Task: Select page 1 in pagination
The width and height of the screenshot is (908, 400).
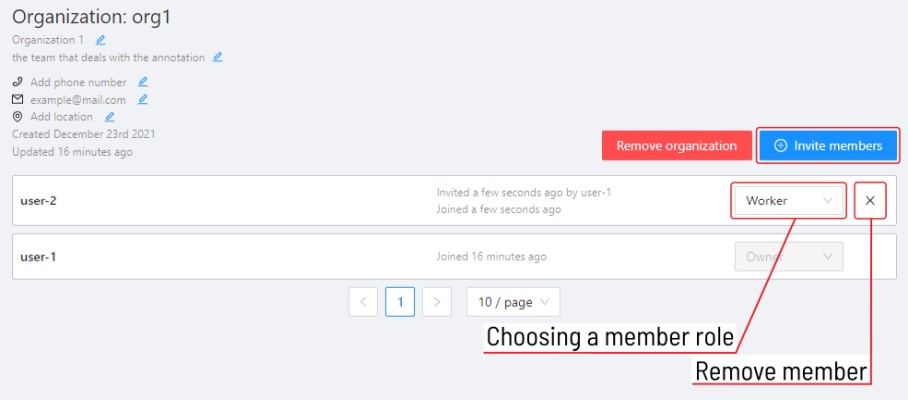Action: click(400, 301)
